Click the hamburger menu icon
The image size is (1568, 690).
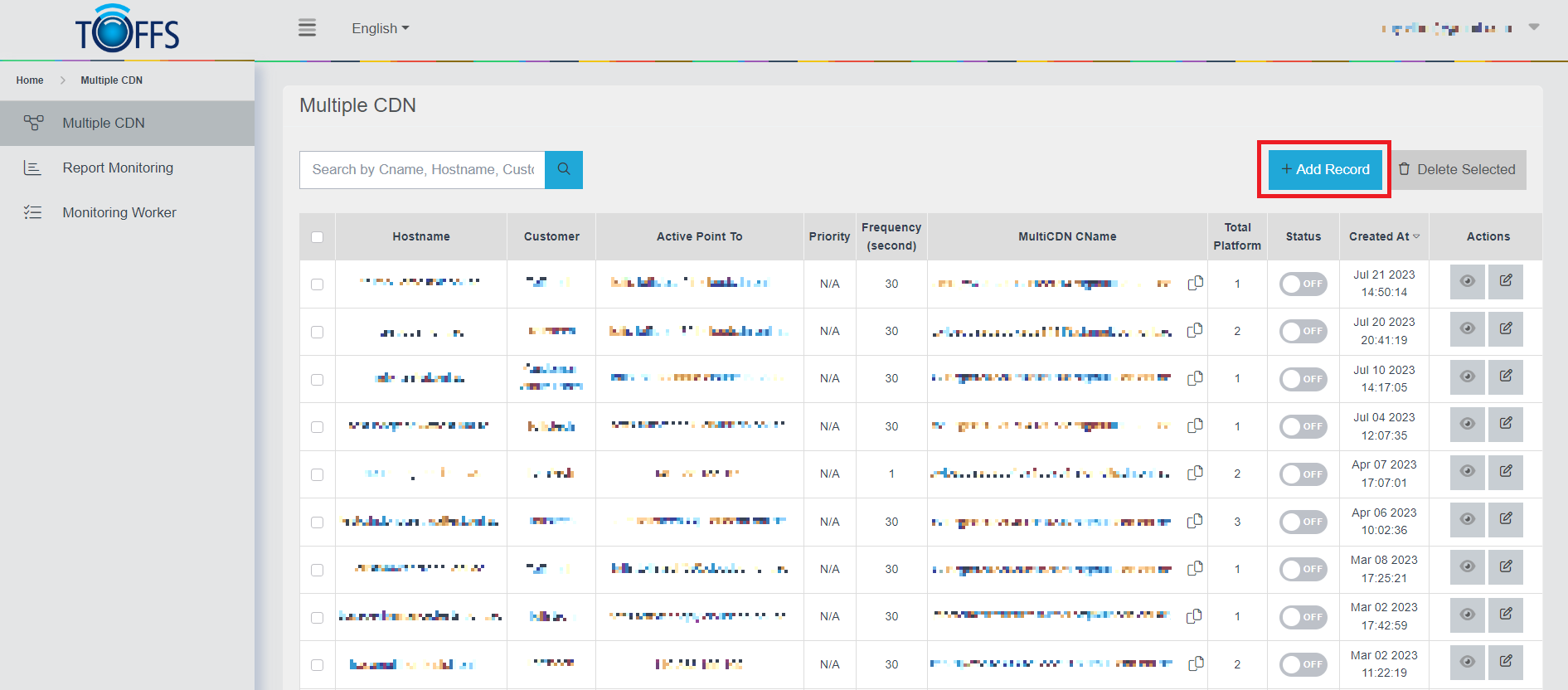(x=307, y=28)
